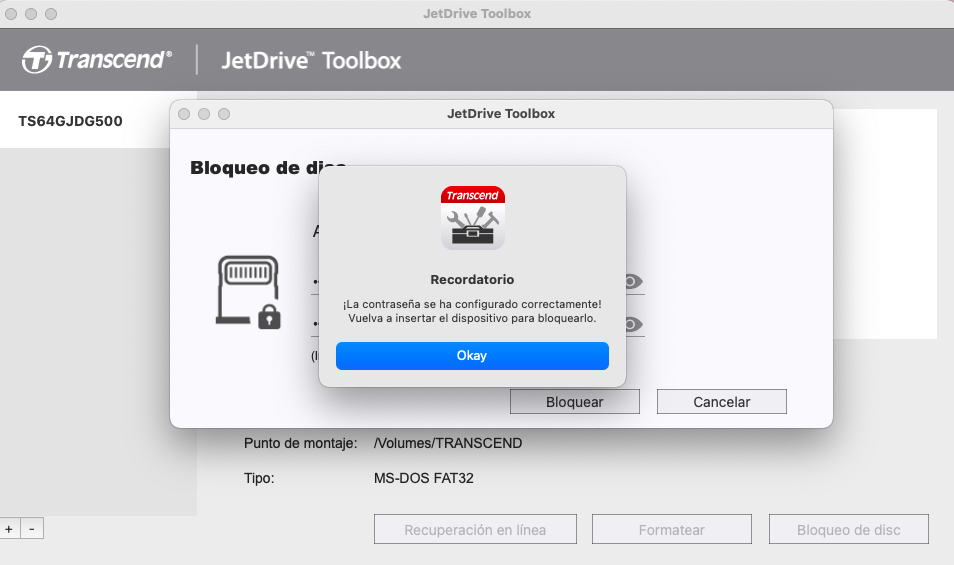Show the second password via eye icon
This screenshot has height=565, width=954.
click(633, 324)
